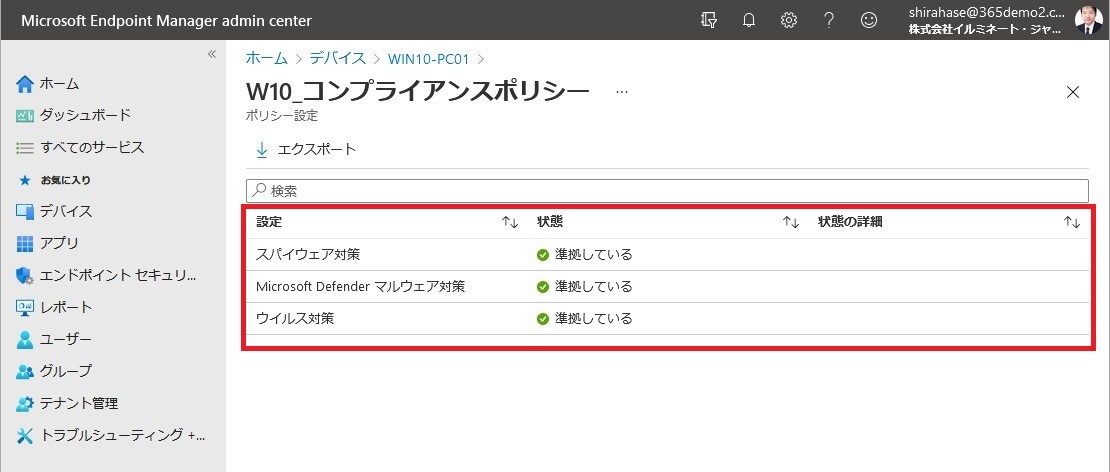Open すべてのサービス in the sidebar
The width and height of the screenshot is (1110, 472).
click(x=92, y=147)
